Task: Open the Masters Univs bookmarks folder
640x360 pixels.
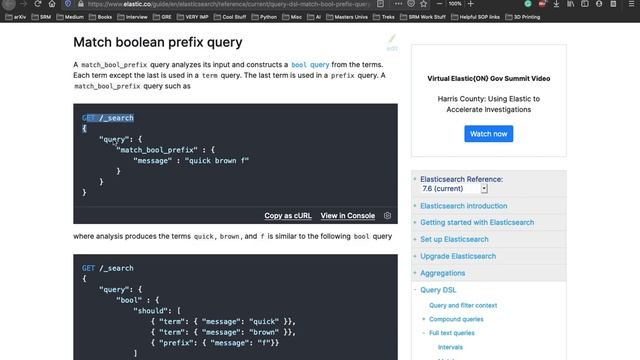Action: 347,17
